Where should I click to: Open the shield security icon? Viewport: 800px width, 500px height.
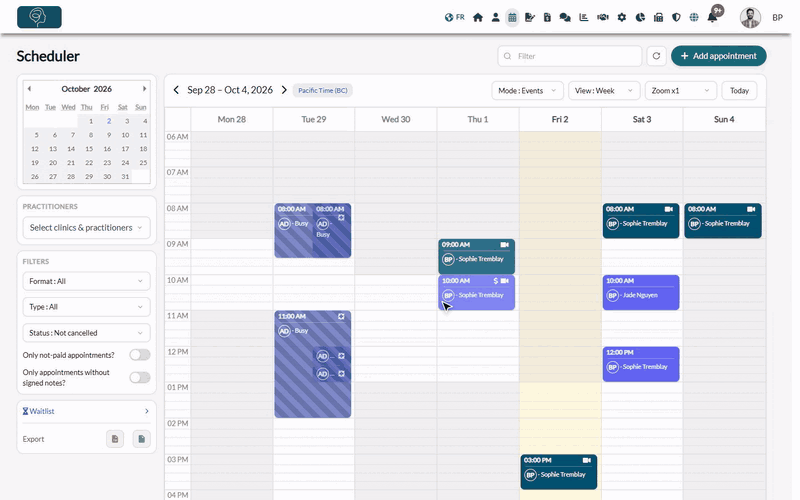tap(676, 17)
